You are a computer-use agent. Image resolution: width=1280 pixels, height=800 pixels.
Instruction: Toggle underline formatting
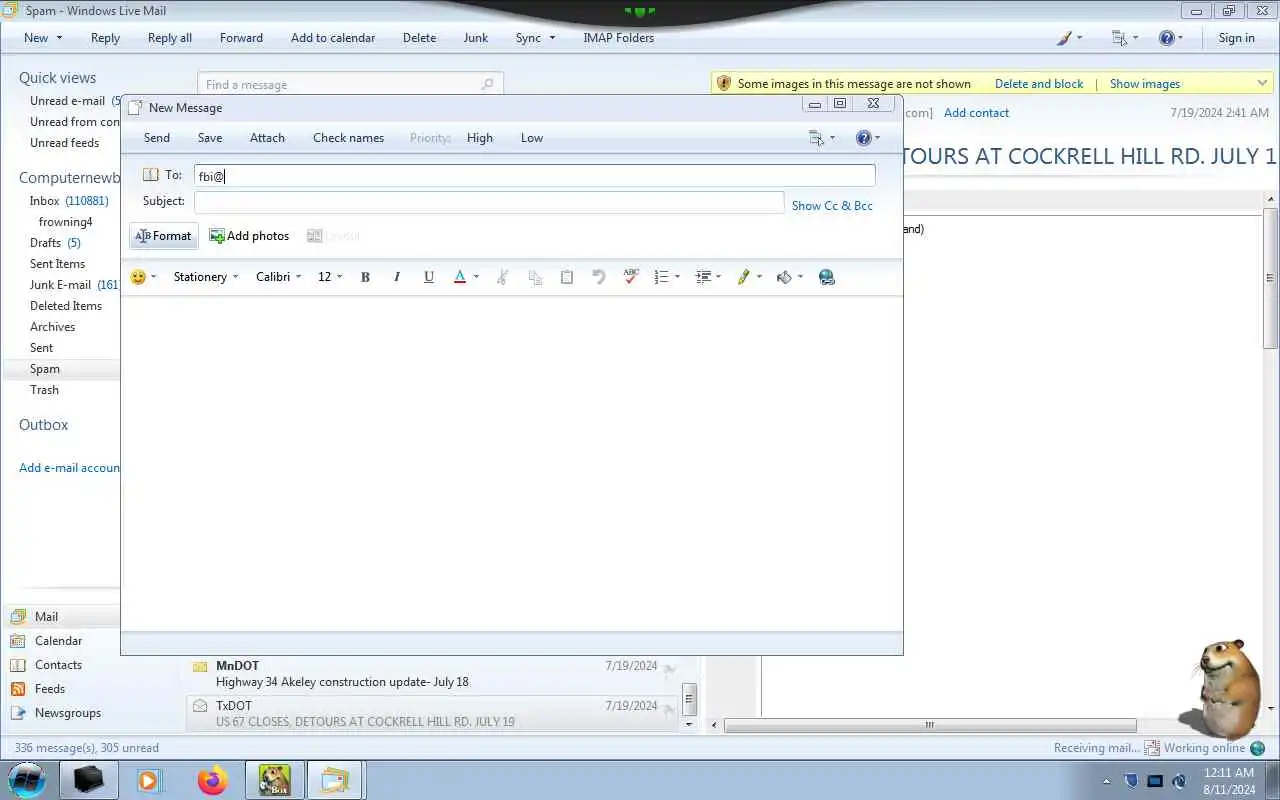click(x=429, y=277)
